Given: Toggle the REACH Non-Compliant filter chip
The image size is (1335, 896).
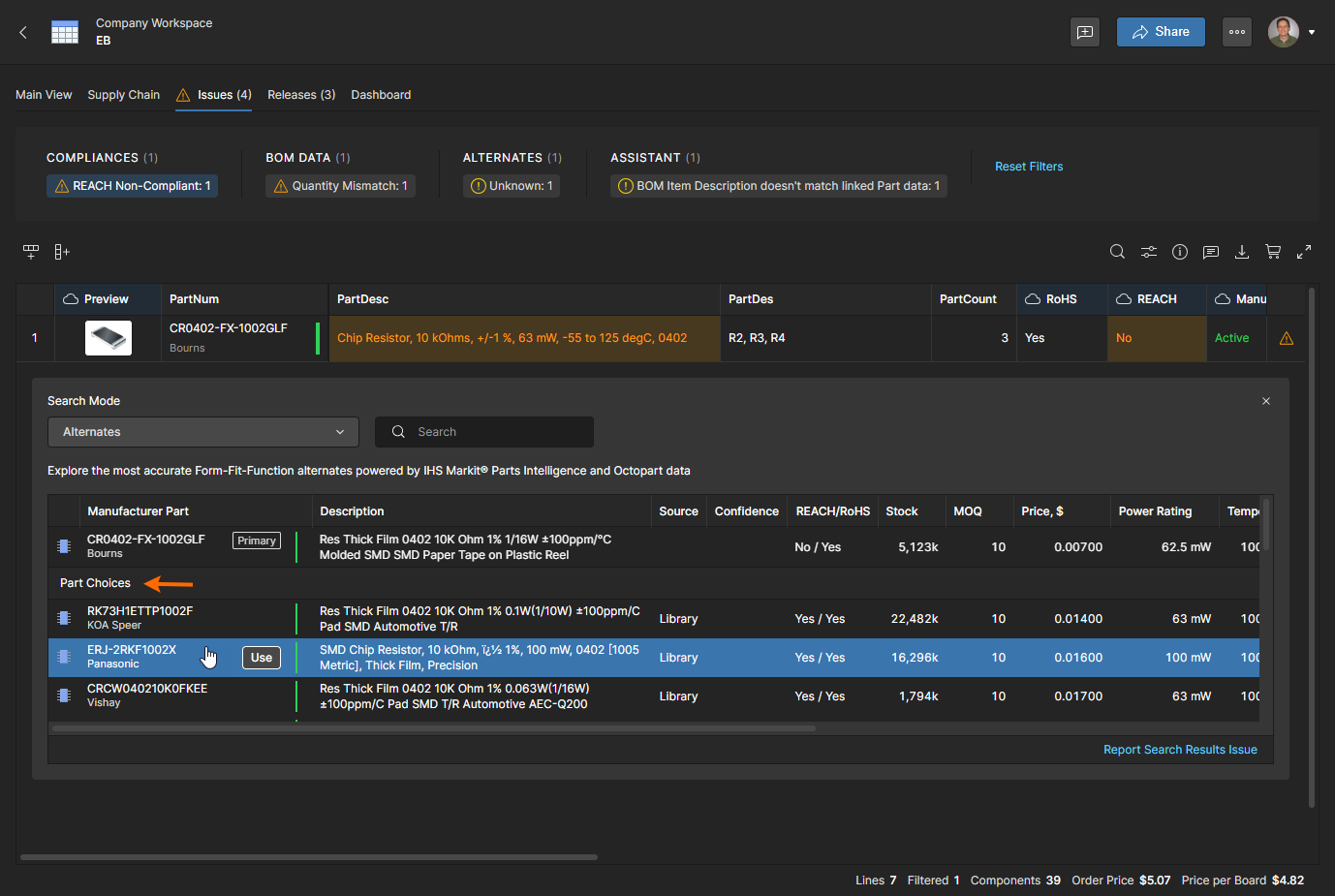Looking at the screenshot, I should coord(132,186).
